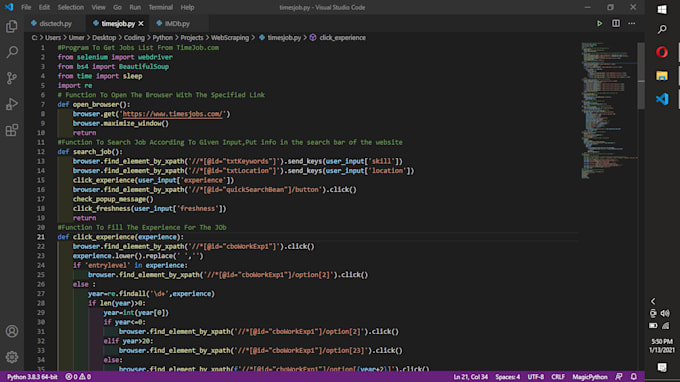Expand Python breadcrumb segment
Viewport: 680px width, 382px height.
[x=162, y=38]
